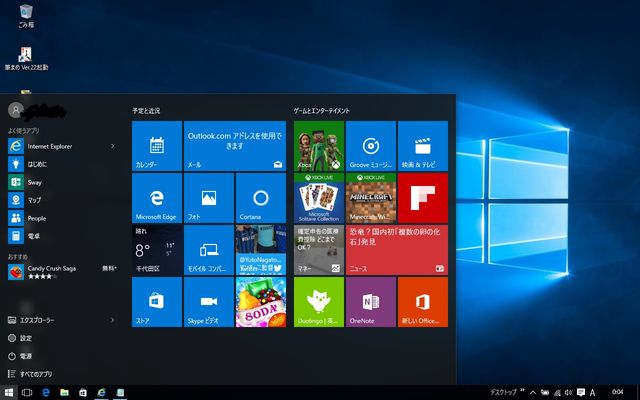Open the マネー (Money) tile
The width and height of the screenshot is (640, 400).
tap(319, 250)
